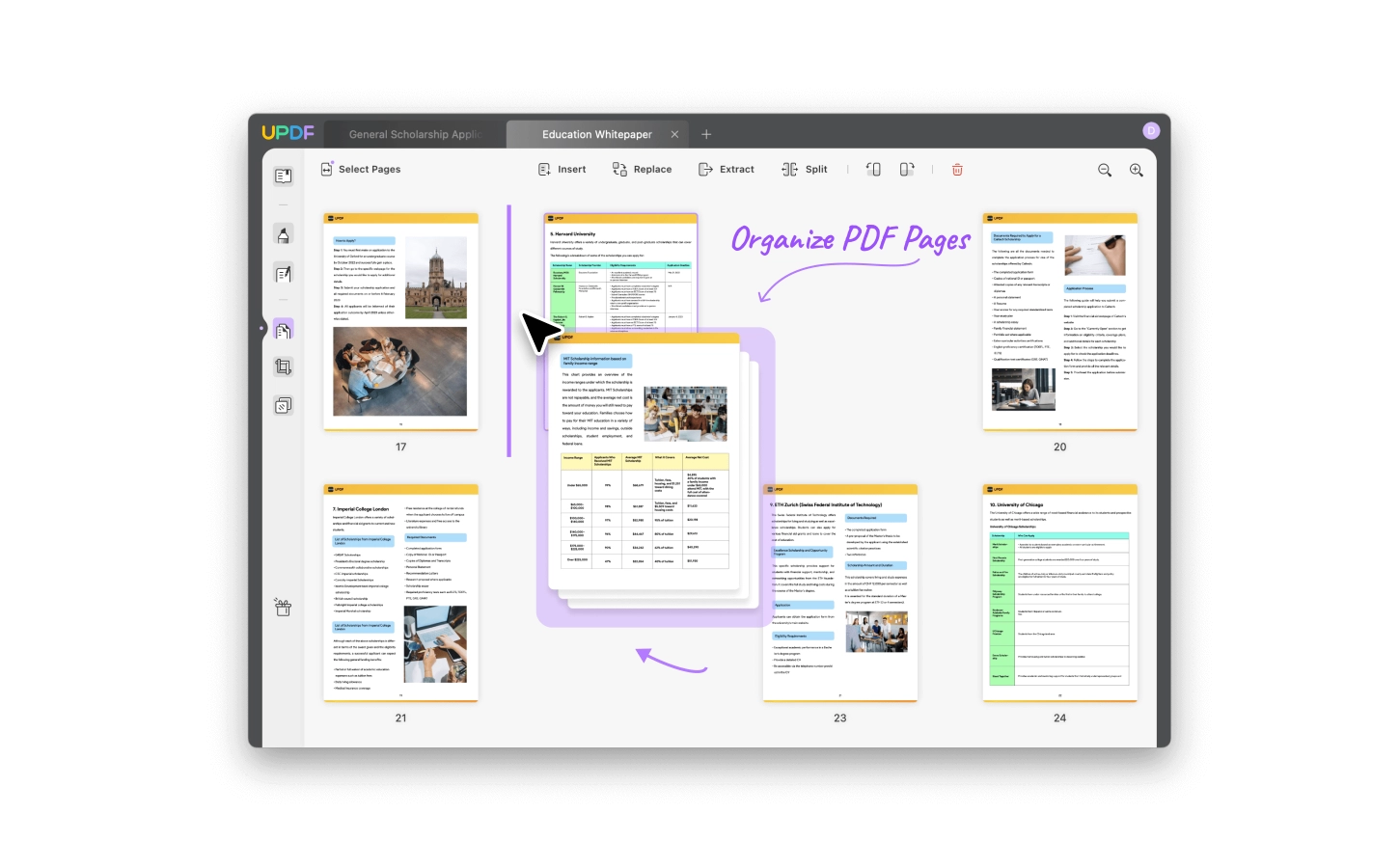1399x868 pixels.
Task: Select page 23 thumbnail
Action: (x=839, y=593)
